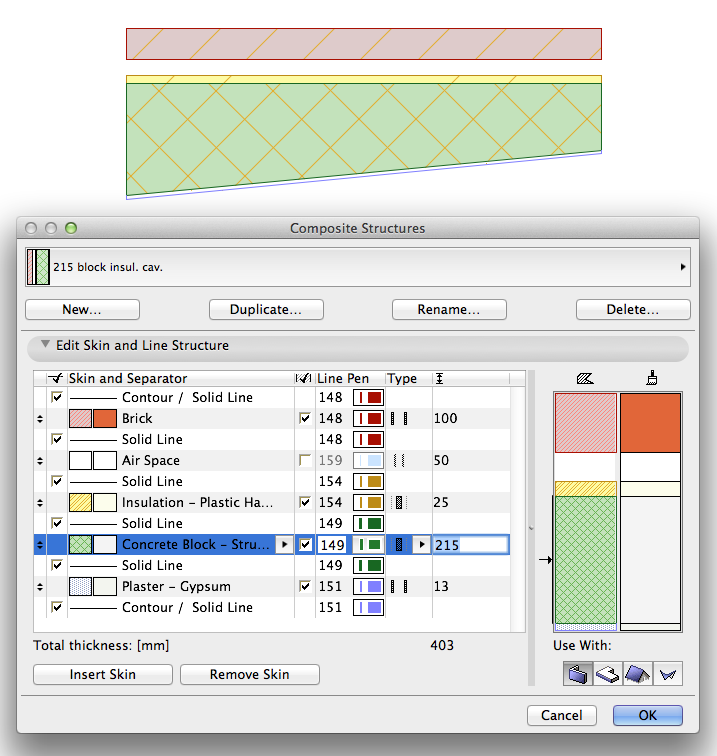The height and width of the screenshot is (756, 717).
Task: Click the Plaster - Gypsum skin type icon
Action: (399, 587)
